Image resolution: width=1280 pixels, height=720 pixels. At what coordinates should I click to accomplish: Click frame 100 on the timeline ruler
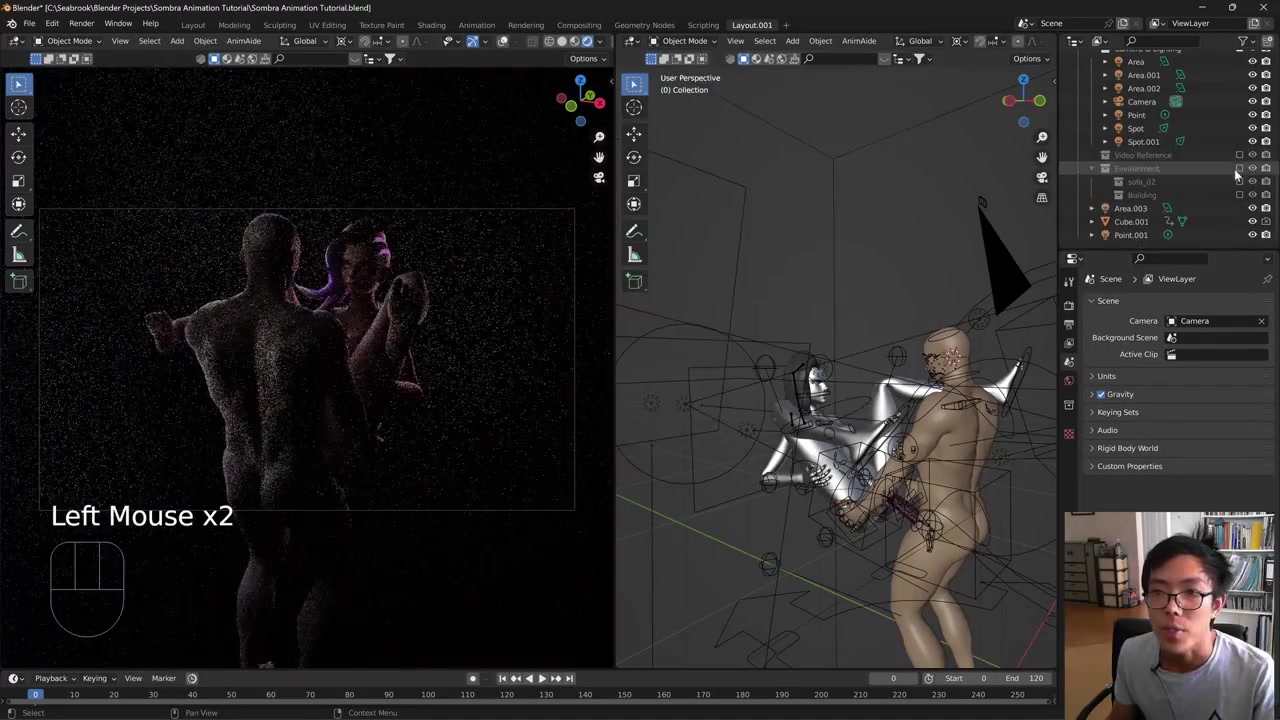428,695
